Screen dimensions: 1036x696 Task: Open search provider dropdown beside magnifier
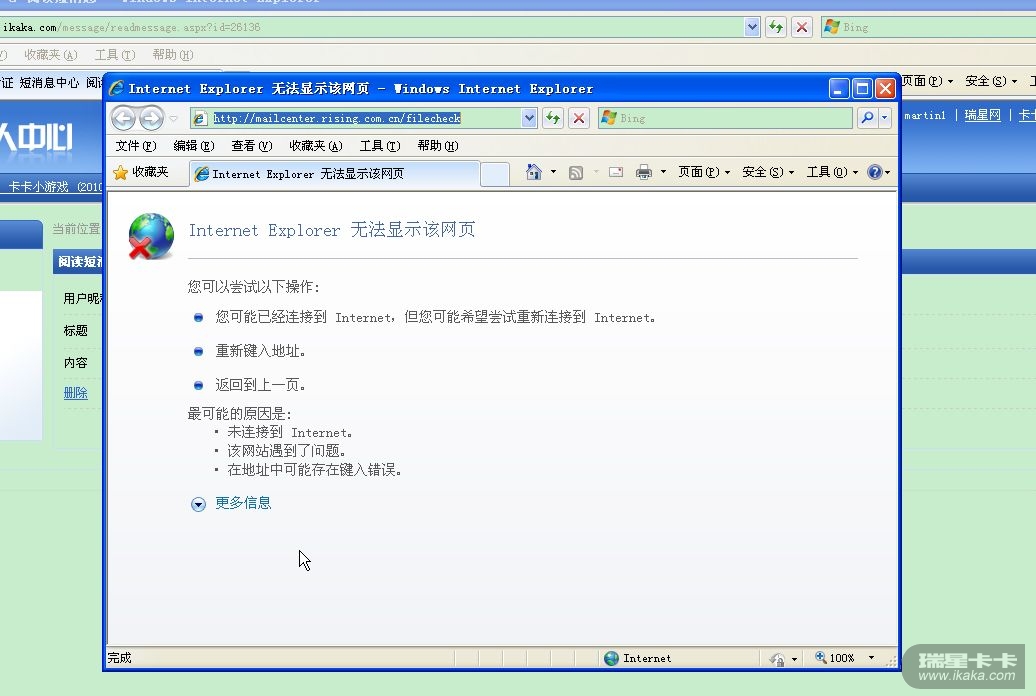pos(885,118)
